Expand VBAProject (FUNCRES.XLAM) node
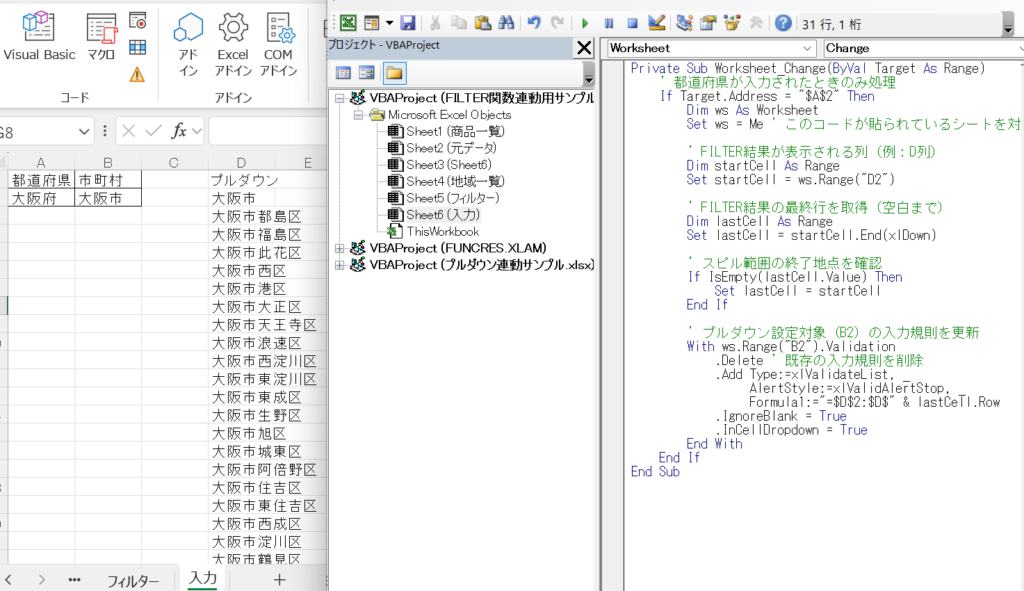Image resolution: width=1024 pixels, height=591 pixels. click(340, 248)
